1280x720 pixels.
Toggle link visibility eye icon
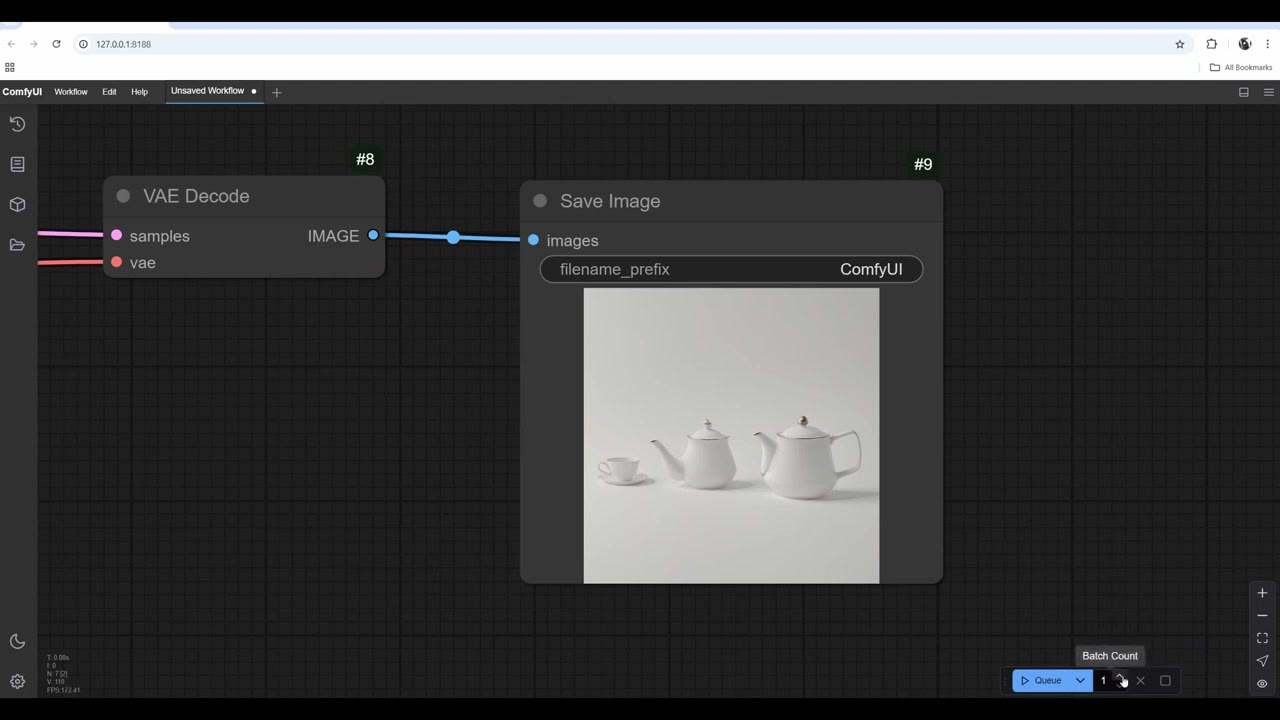1262,684
